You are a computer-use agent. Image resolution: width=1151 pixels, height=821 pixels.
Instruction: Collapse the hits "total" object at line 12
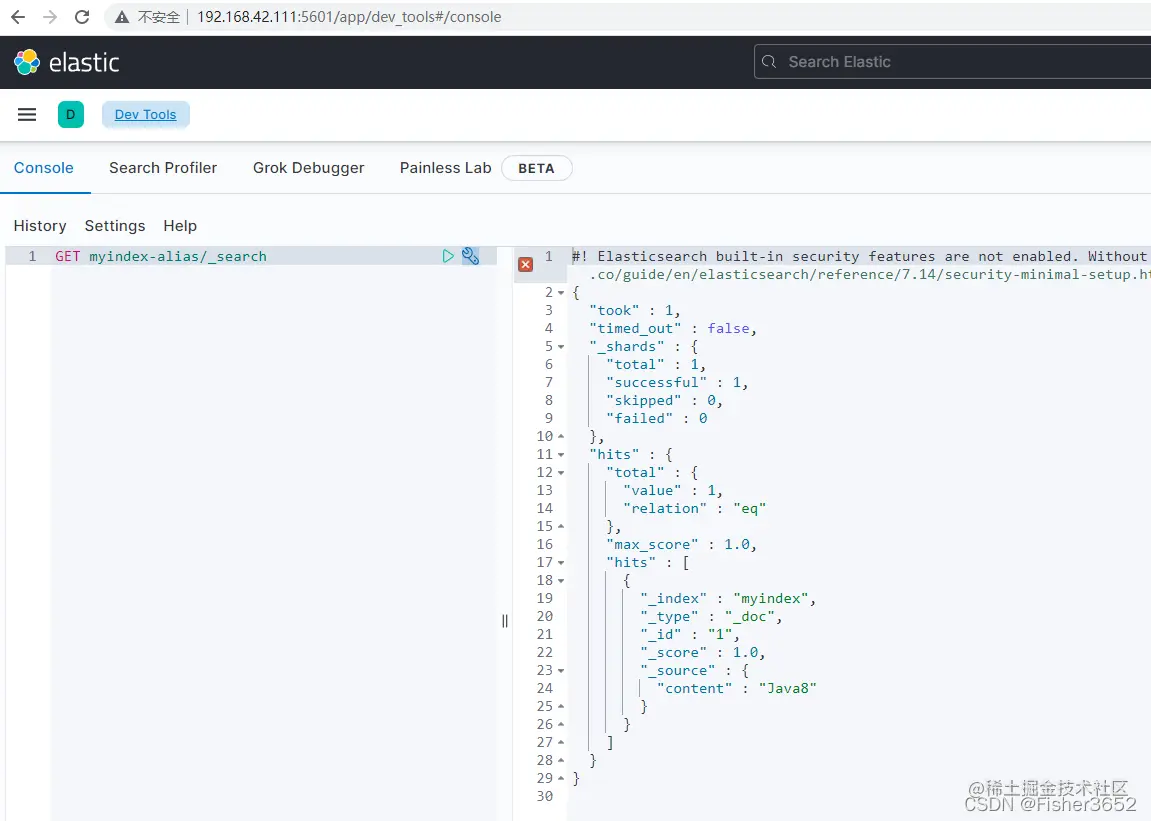coord(561,473)
